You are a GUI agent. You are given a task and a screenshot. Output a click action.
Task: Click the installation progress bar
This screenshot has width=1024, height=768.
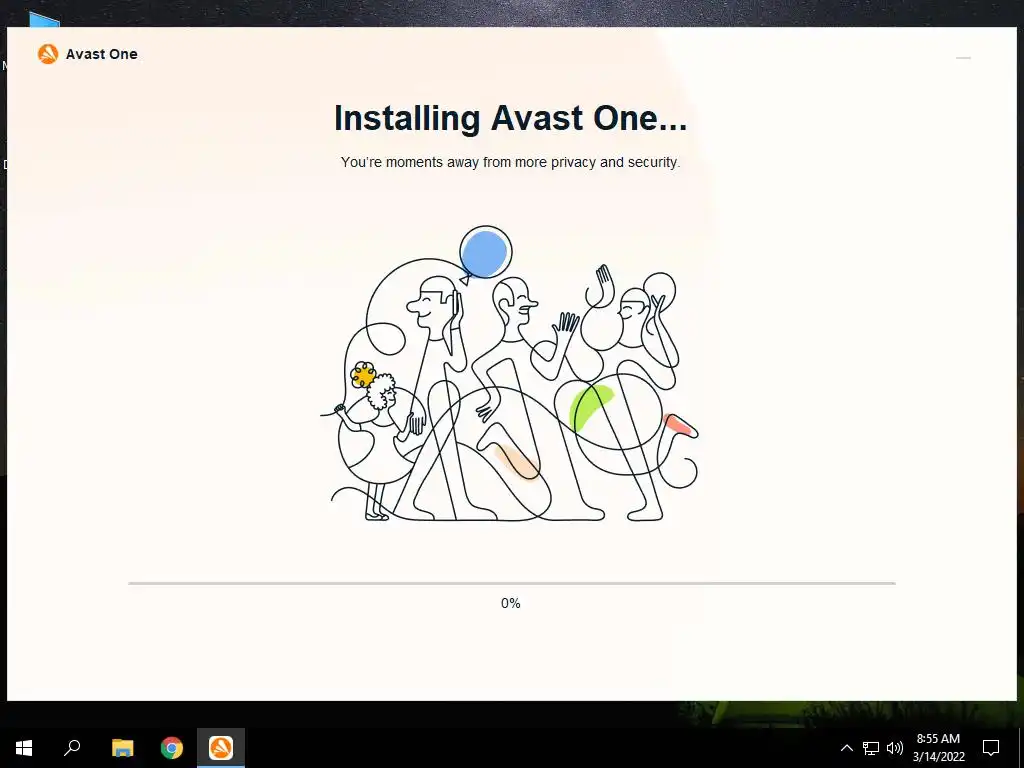point(511,583)
